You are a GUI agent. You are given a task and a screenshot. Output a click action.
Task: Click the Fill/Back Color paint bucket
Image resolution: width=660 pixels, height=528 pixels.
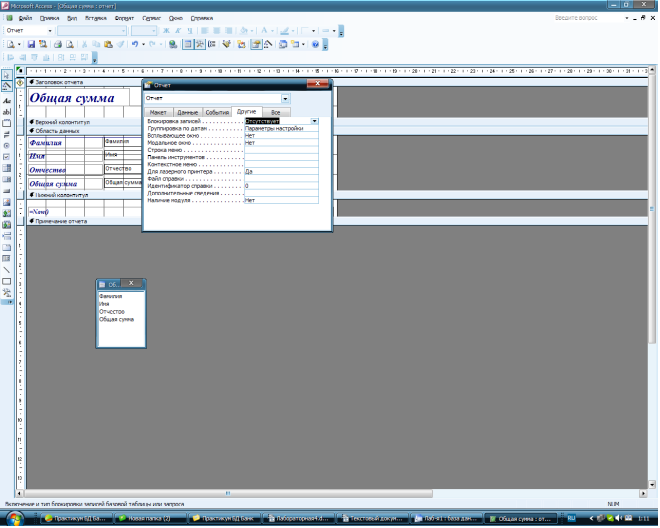pyautogui.click(x=244, y=31)
